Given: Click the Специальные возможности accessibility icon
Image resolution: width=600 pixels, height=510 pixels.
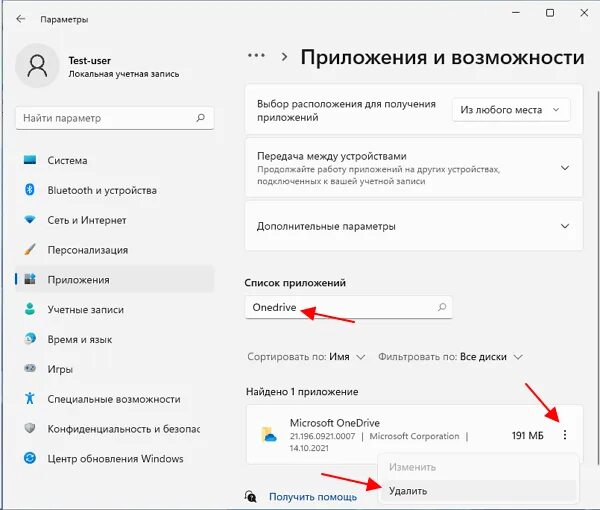Looking at the screenshot, I should click(30, 398).
